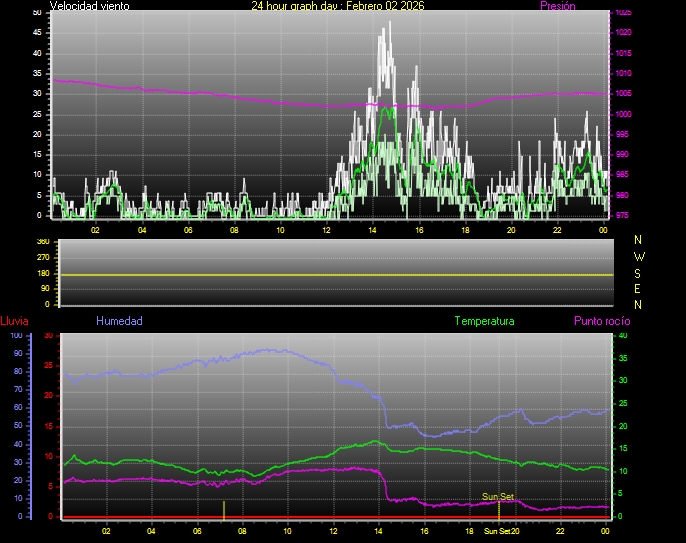Screen dimensions: 686x543
Task: Click 1025 on the pressure axis
Action: tap(622, 13)
